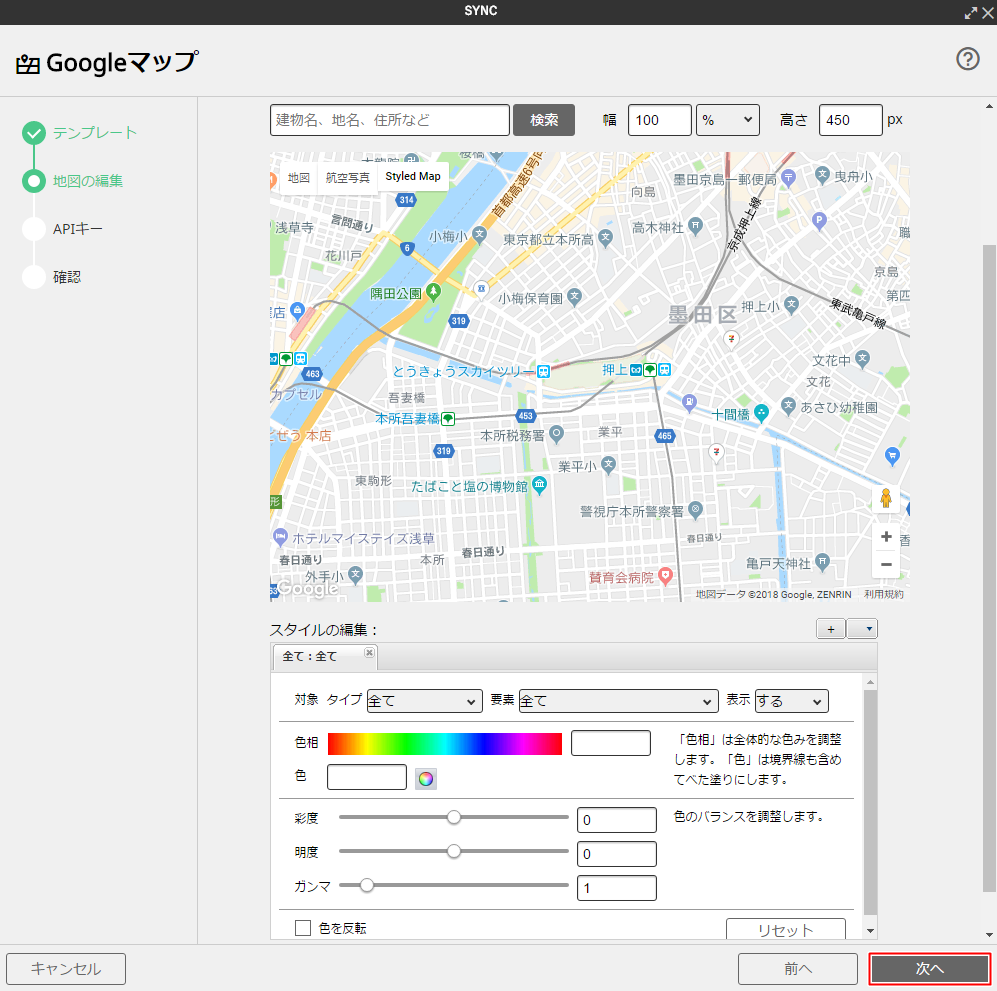The height and width of the screenshot is (991, 997).
Task: Open the 利用規約 link on map
Action: (x=884, y=594)
